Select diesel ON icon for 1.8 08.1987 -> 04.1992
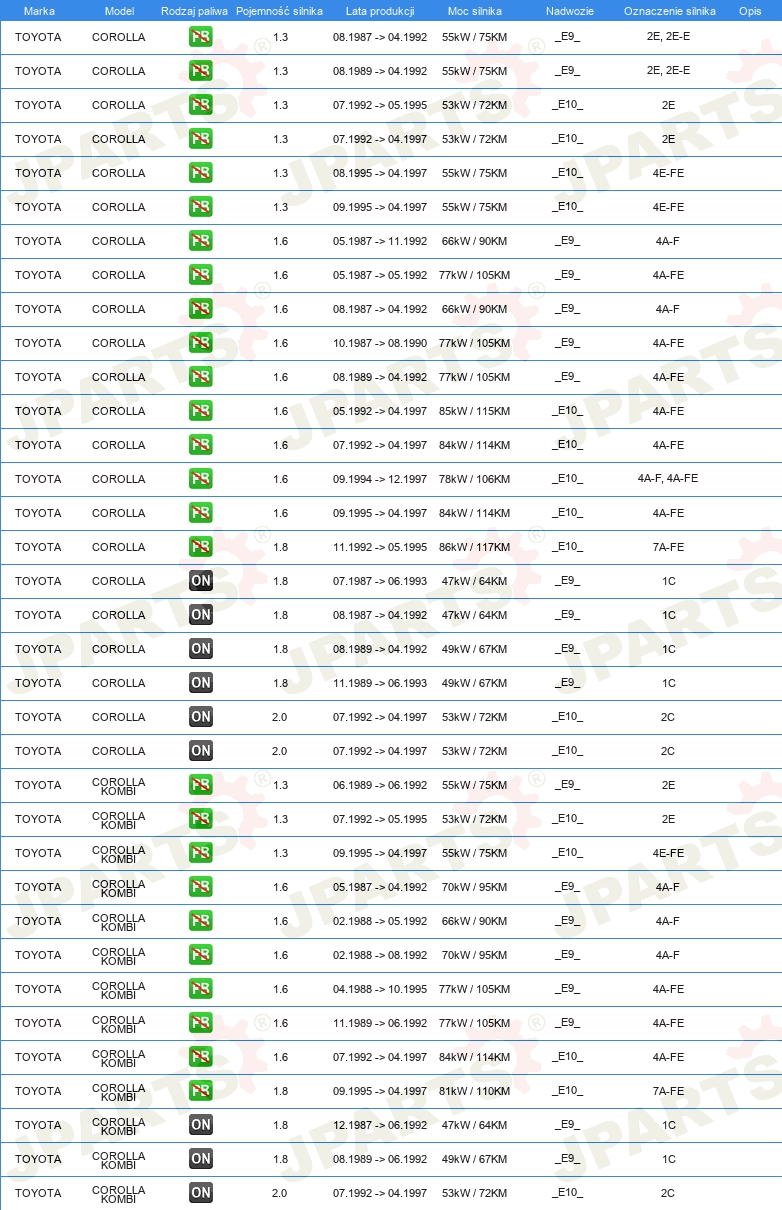 [x=201, y=615]
